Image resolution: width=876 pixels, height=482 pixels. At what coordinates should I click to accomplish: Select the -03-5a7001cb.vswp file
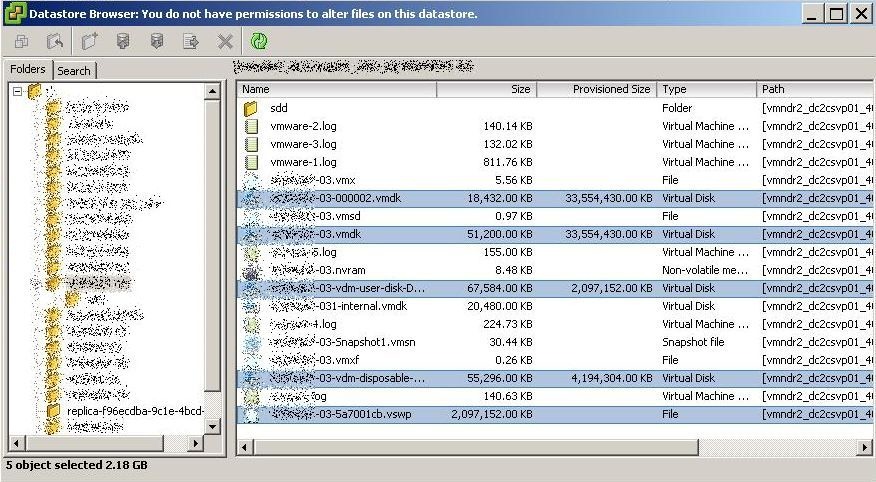340,414
